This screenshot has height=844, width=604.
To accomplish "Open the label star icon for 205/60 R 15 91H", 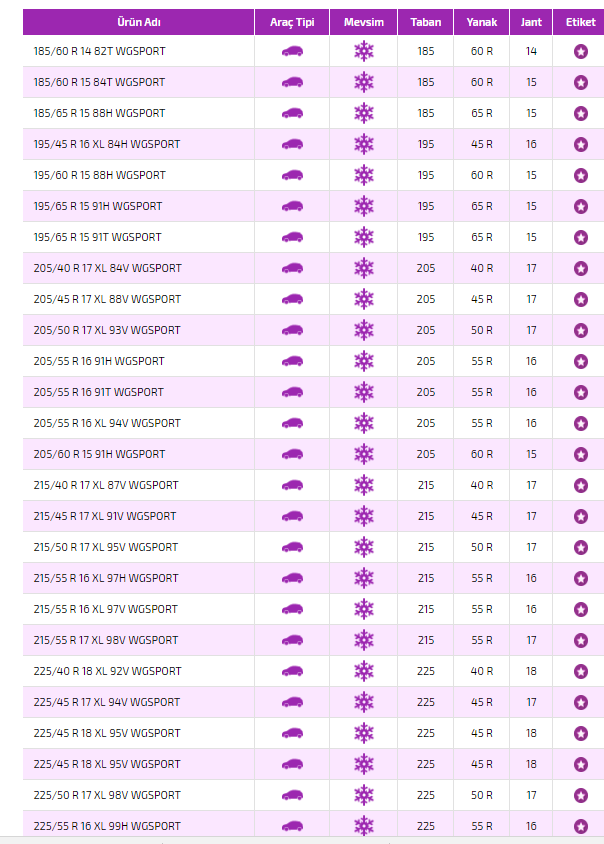I will tap(581, 455).
